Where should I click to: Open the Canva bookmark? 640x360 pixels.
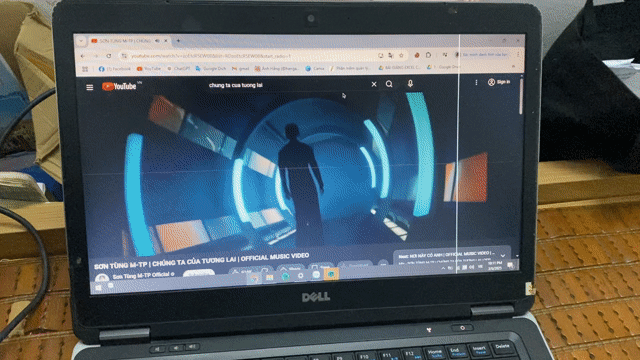pos(315,68)
